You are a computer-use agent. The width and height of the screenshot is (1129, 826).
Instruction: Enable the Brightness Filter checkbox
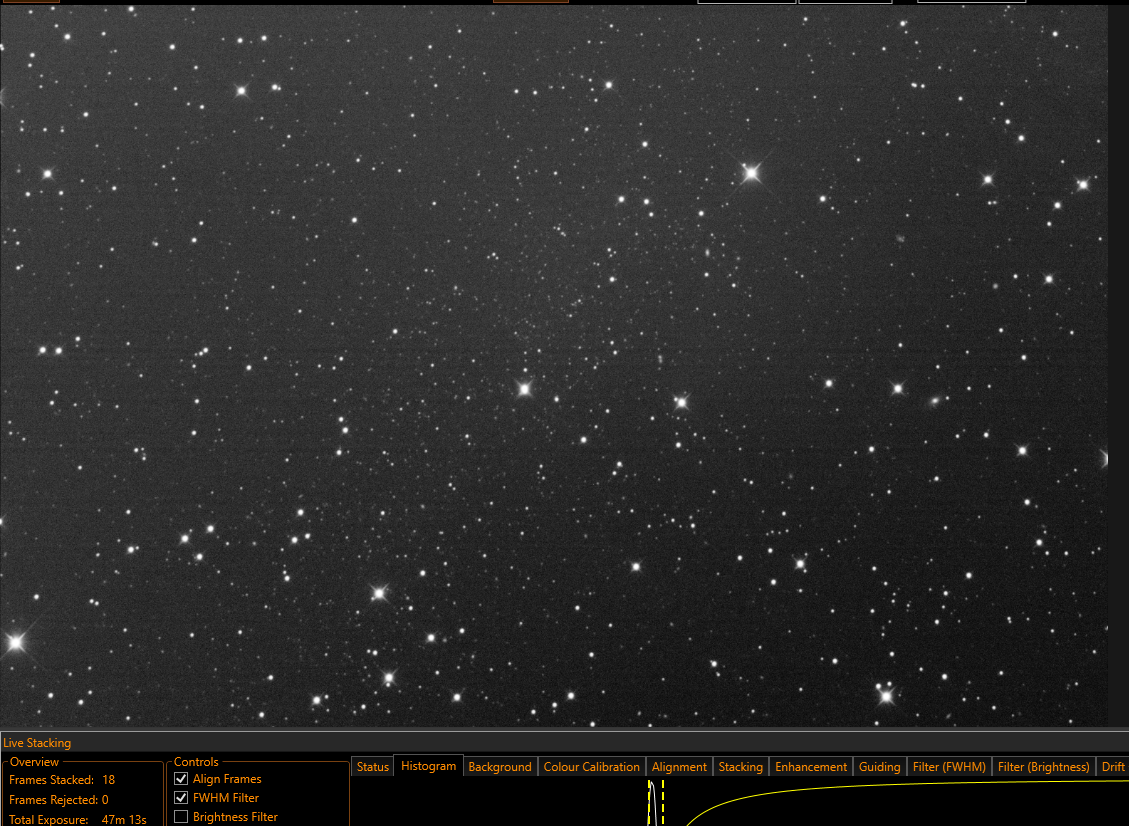181,817
